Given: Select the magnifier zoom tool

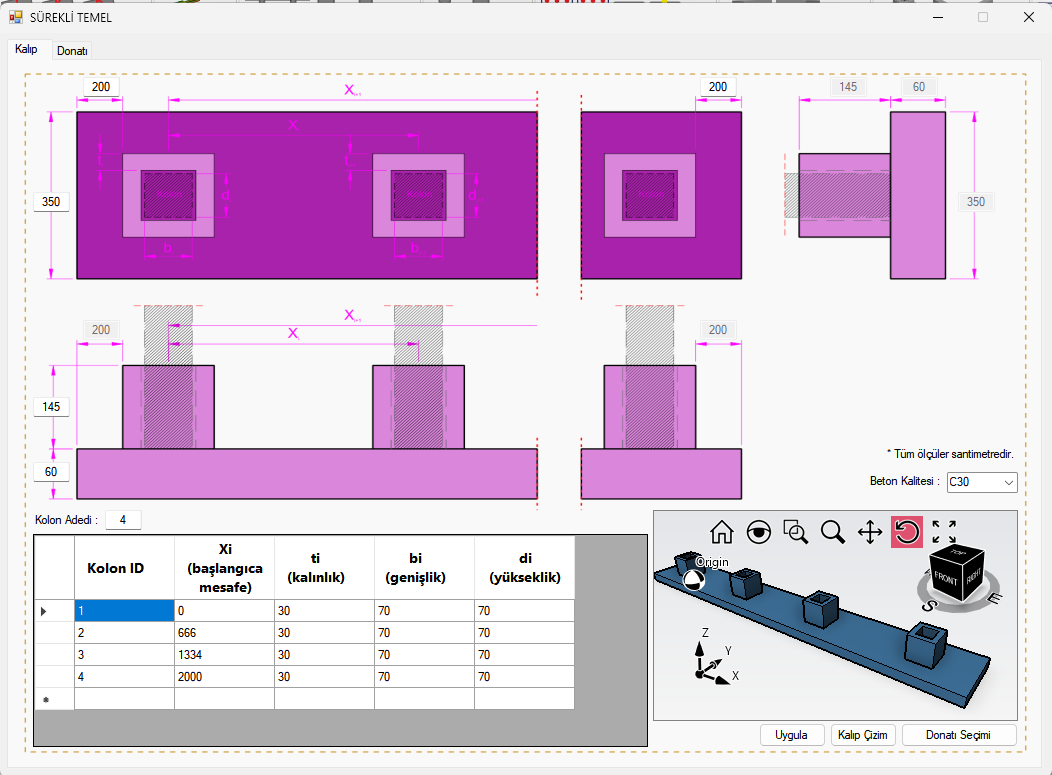Looking at the screenshot, I should click(833, 532).
